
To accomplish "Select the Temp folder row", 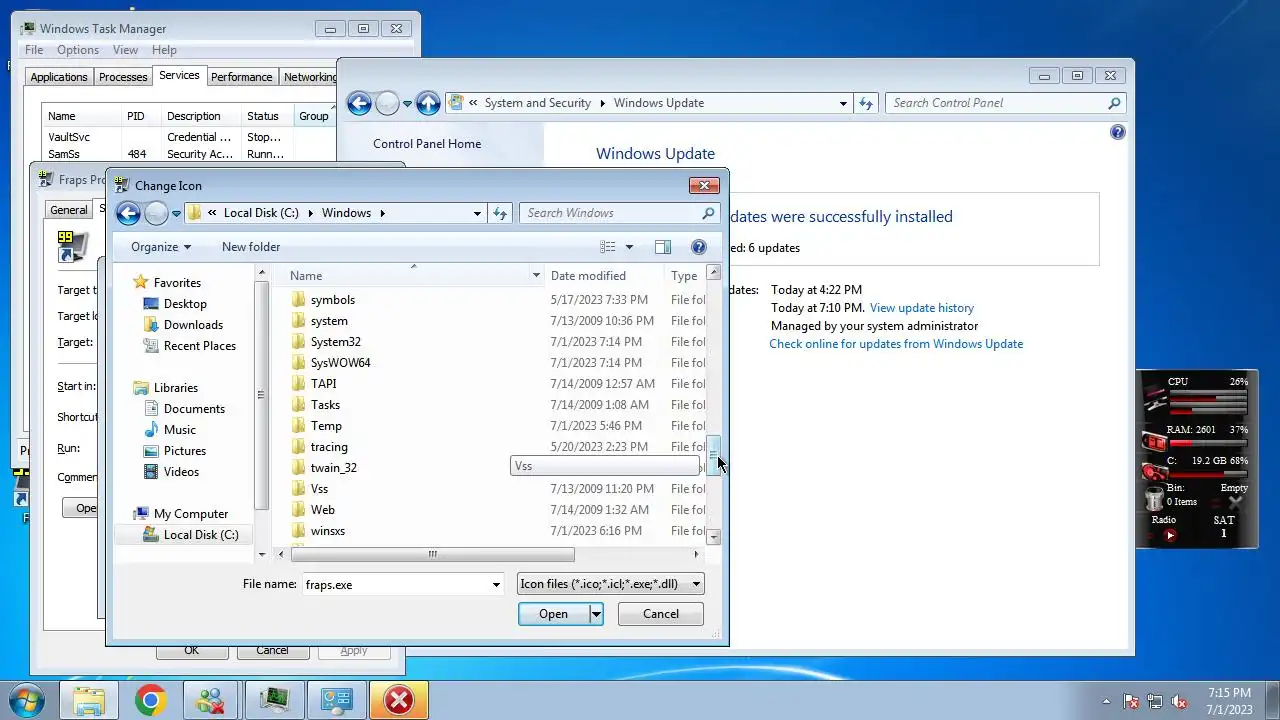I will [x=497, y=426].
